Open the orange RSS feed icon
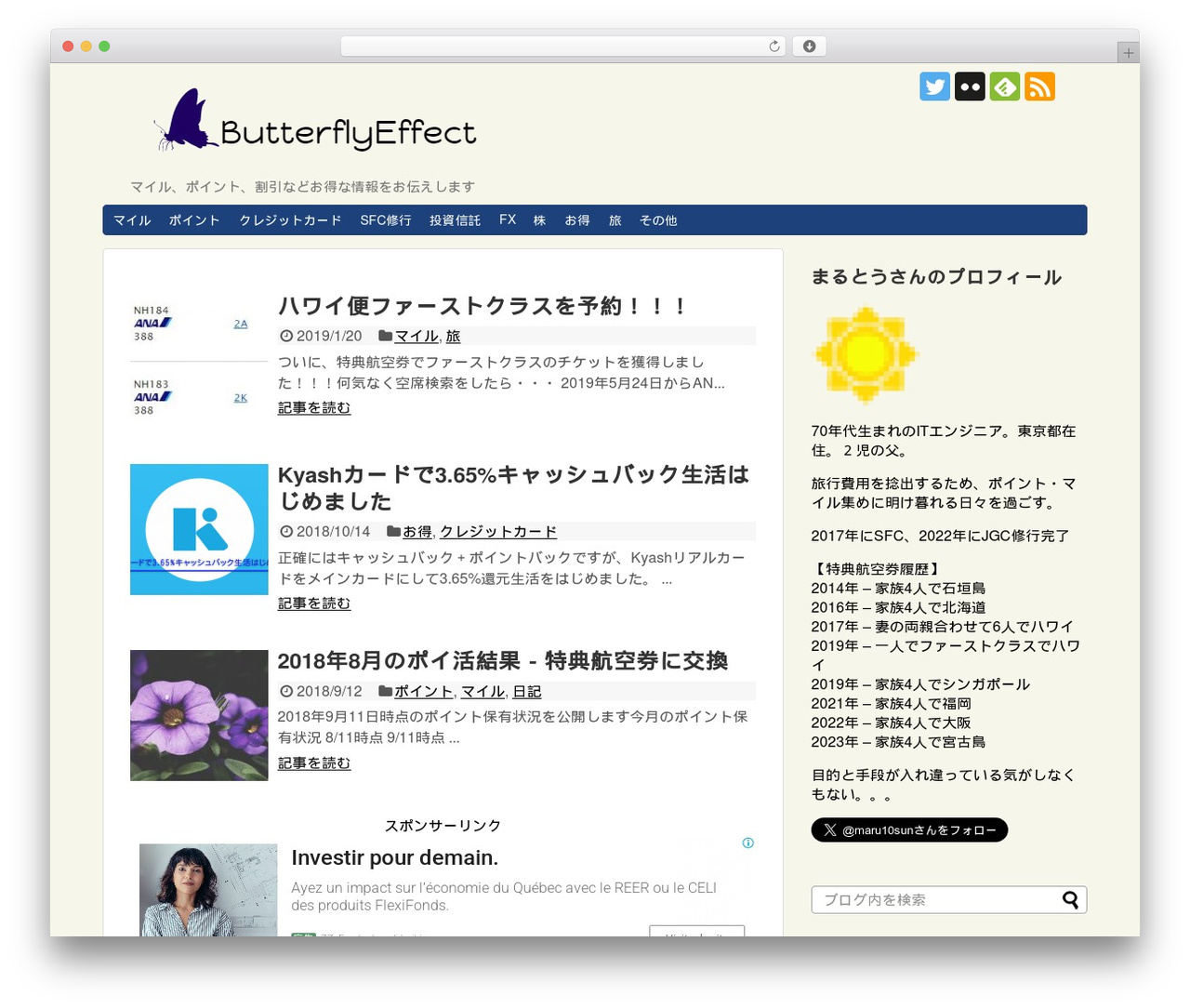 tap(1039, 86)
